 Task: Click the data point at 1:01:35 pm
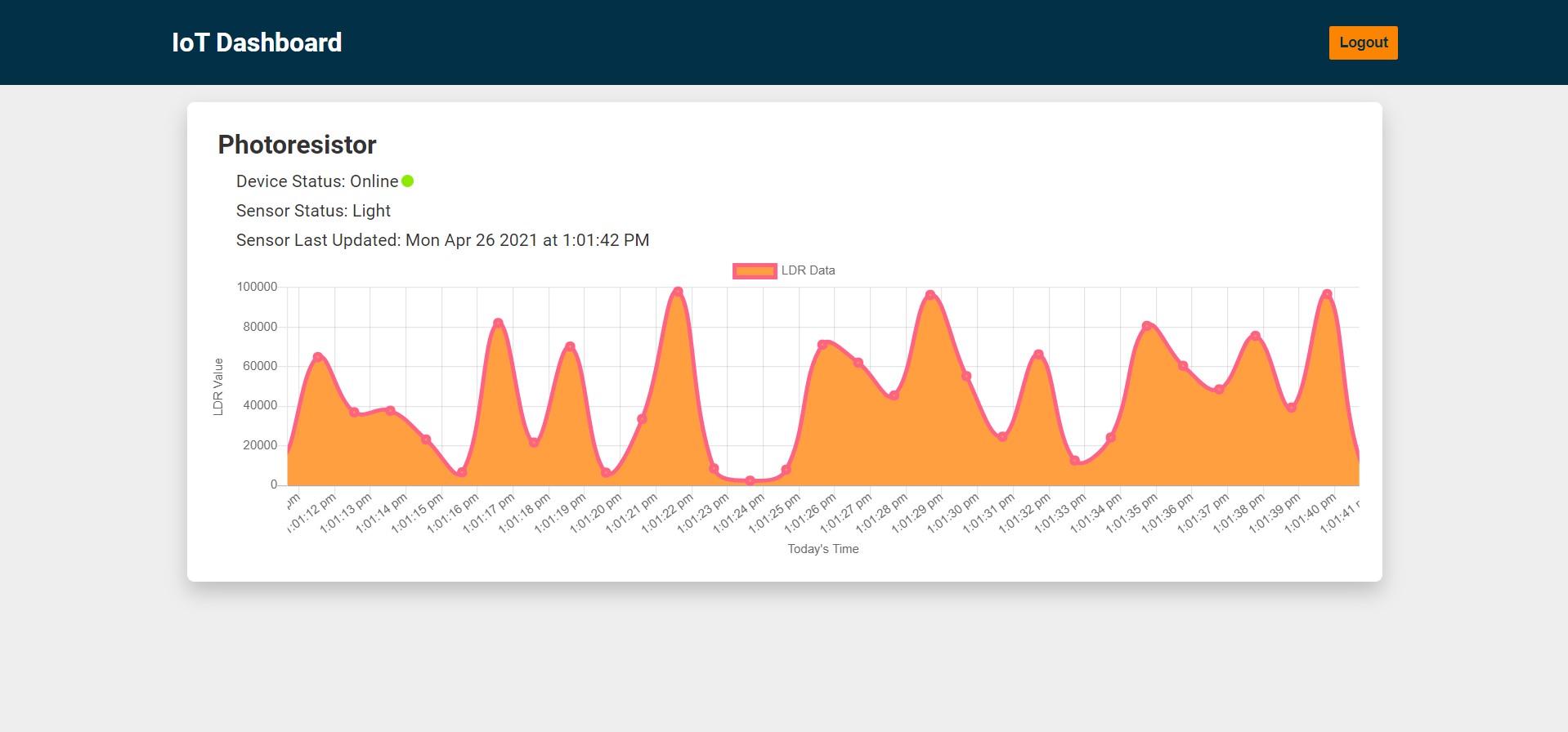pos(1147,326)
